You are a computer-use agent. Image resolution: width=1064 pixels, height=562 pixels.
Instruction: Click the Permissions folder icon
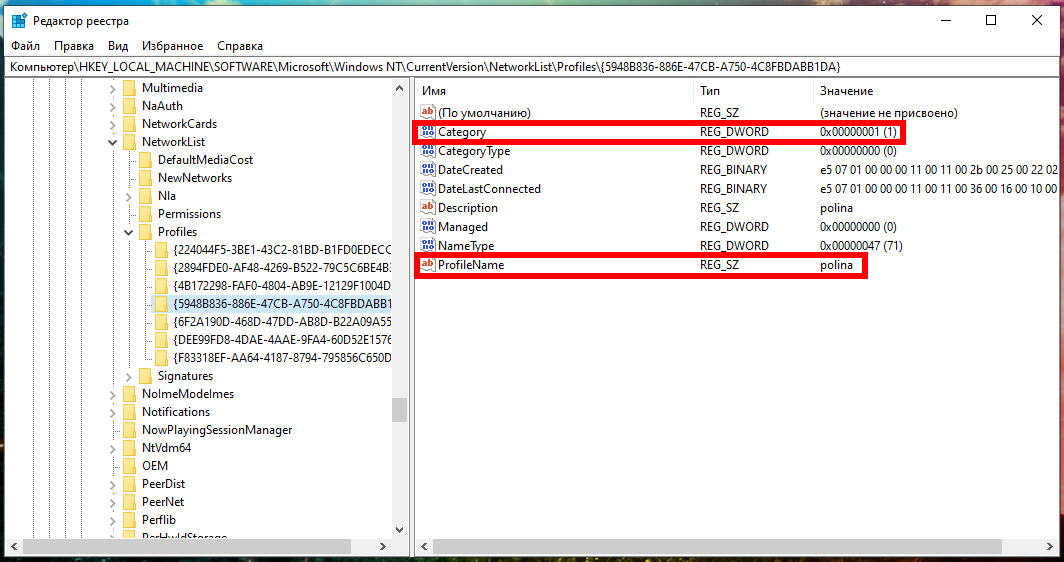pos(145,214)
